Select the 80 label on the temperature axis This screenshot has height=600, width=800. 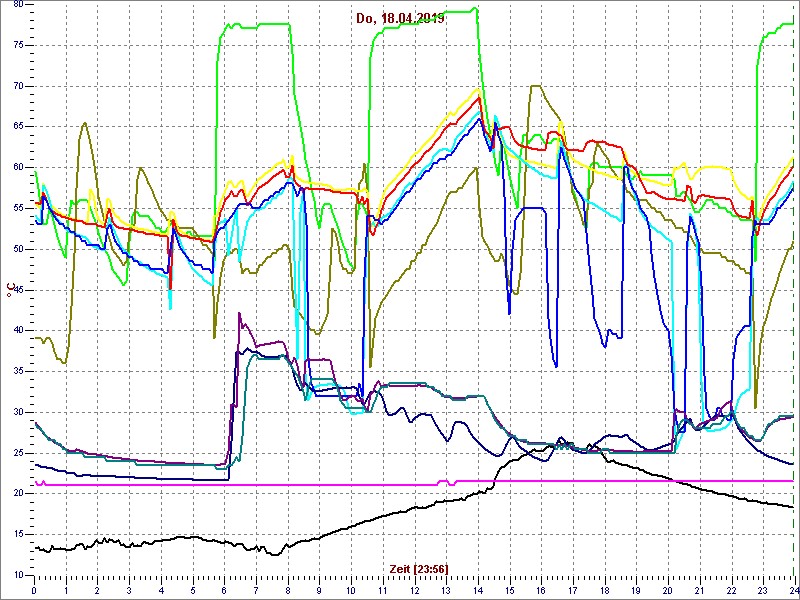(x=18, y=4)
